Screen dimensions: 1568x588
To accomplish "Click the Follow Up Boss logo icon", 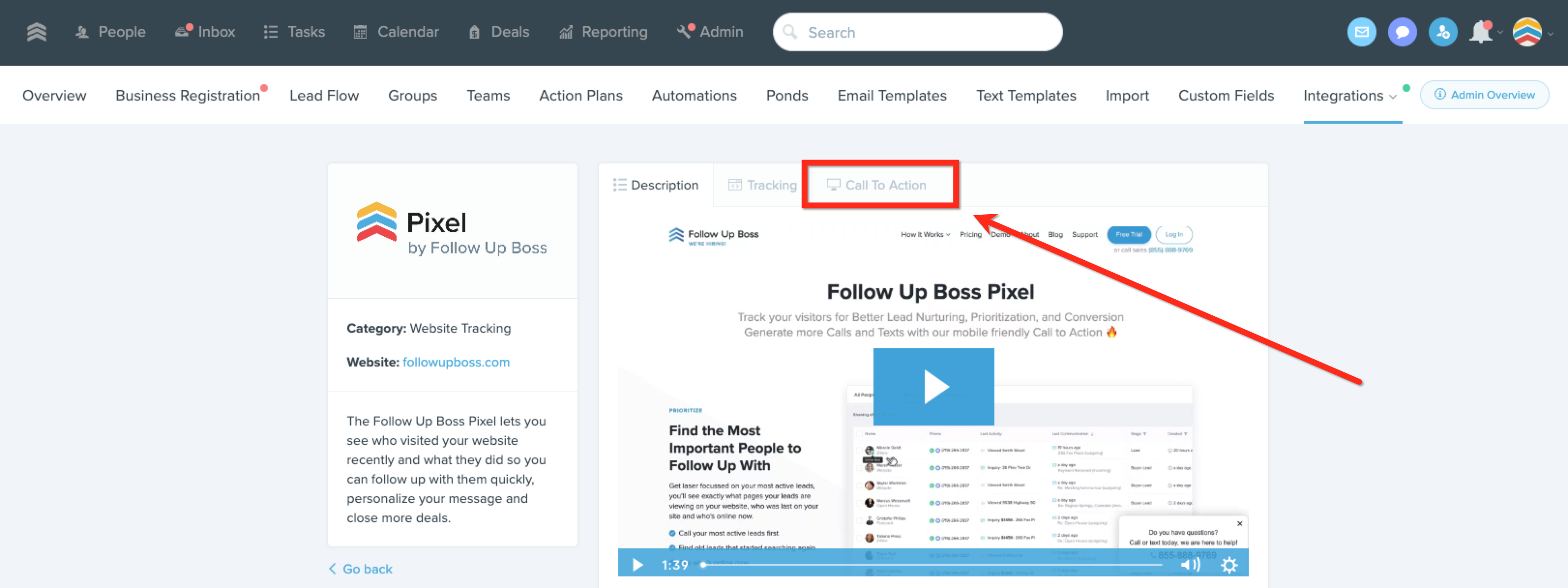I will click(x=37, y=31).
